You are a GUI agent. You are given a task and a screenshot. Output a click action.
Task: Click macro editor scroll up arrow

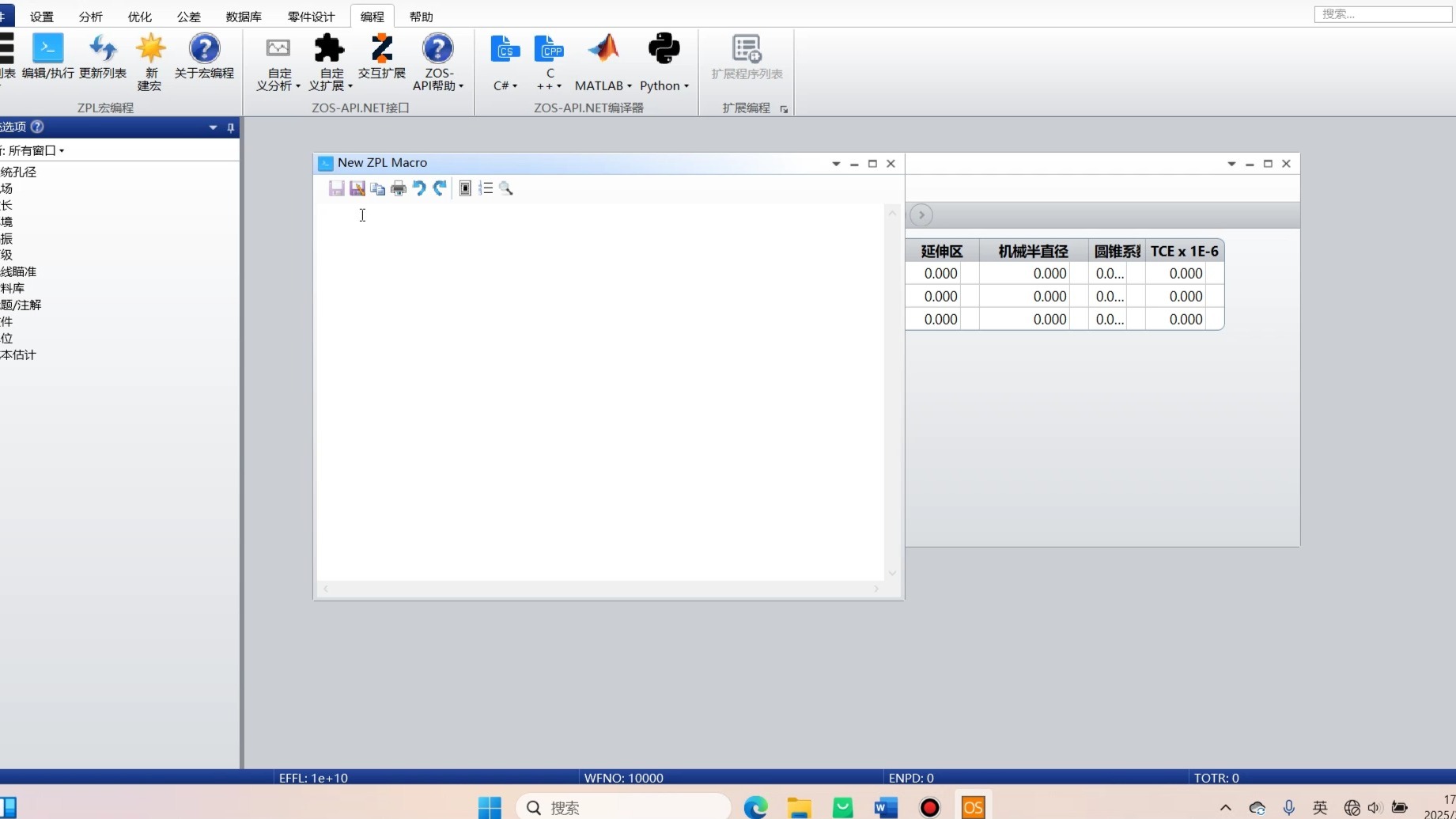click(x=893, y=213)
